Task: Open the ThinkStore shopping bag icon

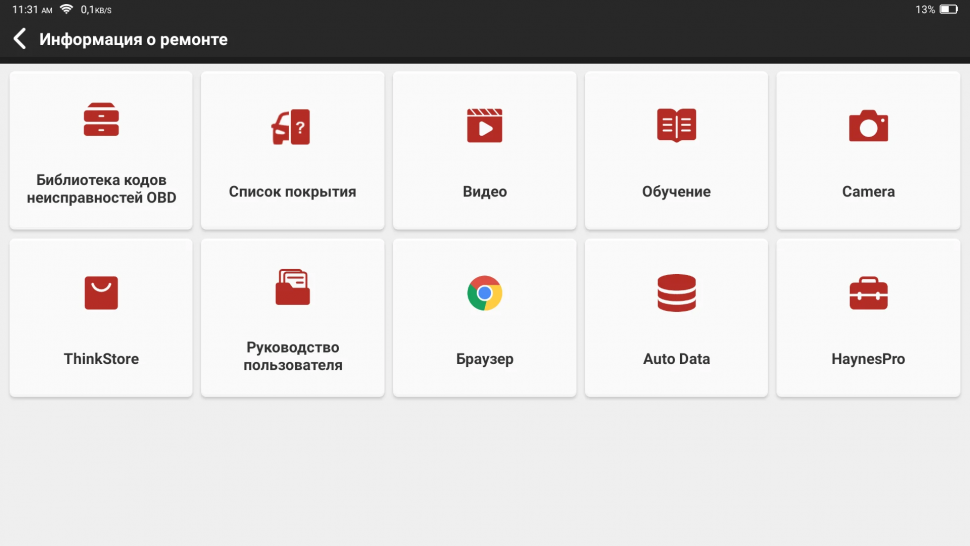Action: (x=101, y=292)
